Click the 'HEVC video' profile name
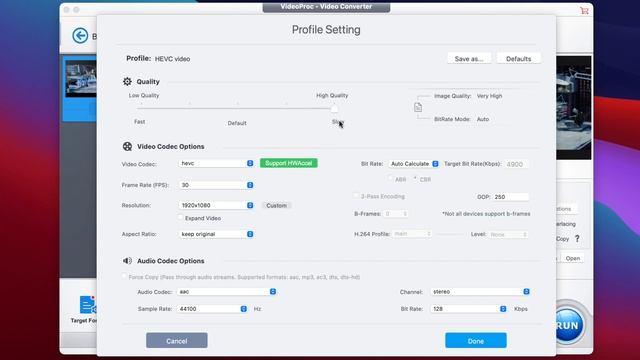Screen dimensions: 640x360 [x=172, y=59]
